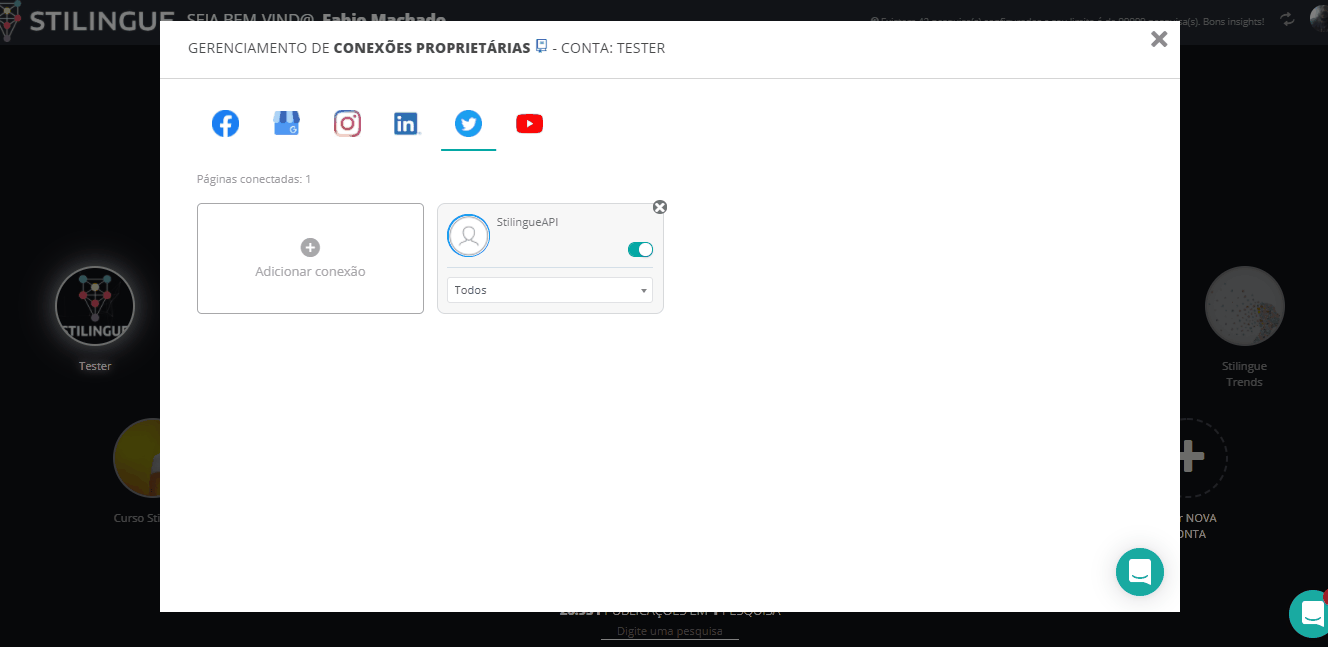Click the help icon beside Conexões Proprietárias
Viewport: 1328px width, 647px height.
pyautogui.click(x=542, y=46)
